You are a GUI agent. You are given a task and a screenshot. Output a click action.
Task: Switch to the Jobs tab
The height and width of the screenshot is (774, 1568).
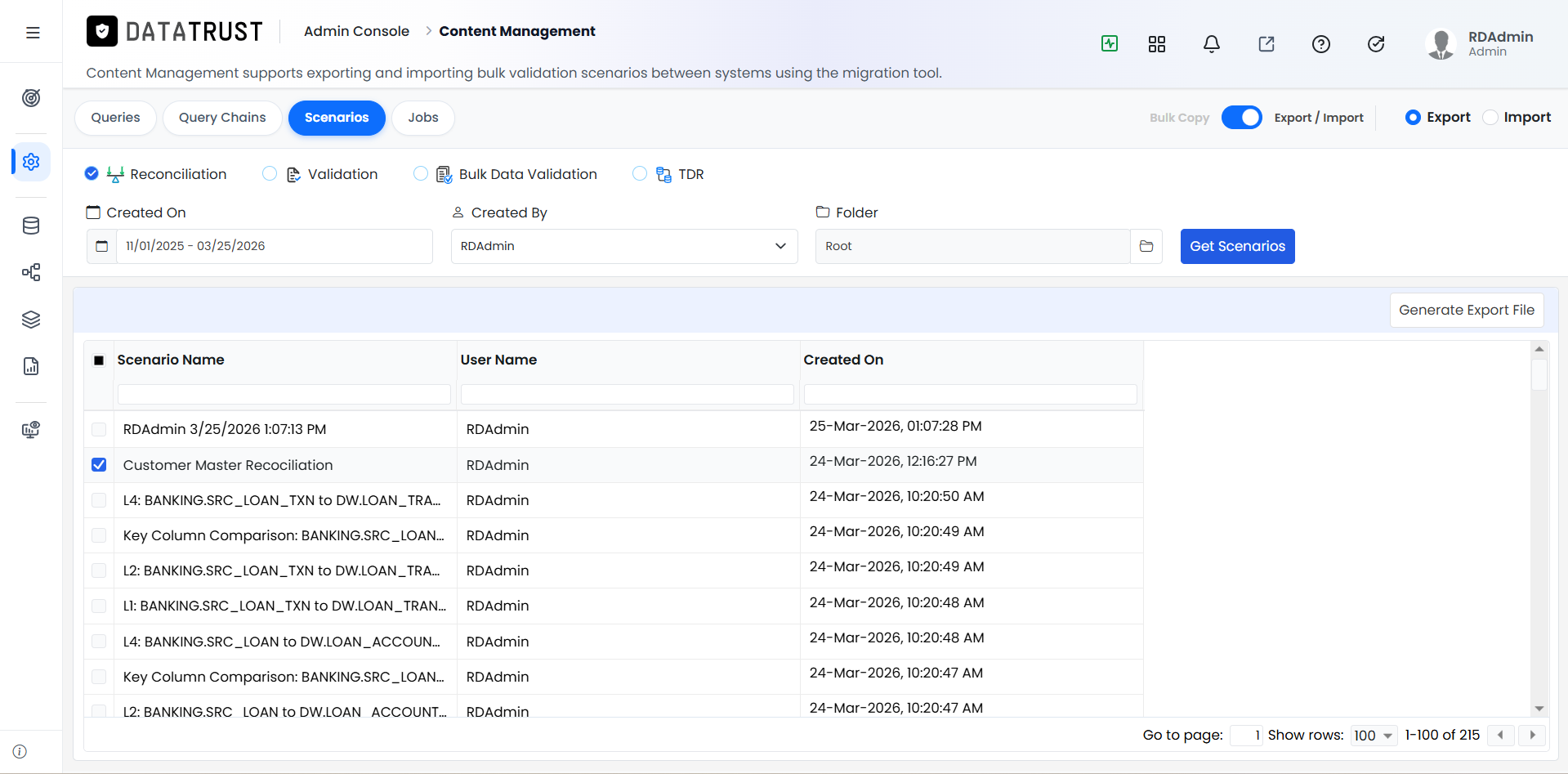coord(423,118)
